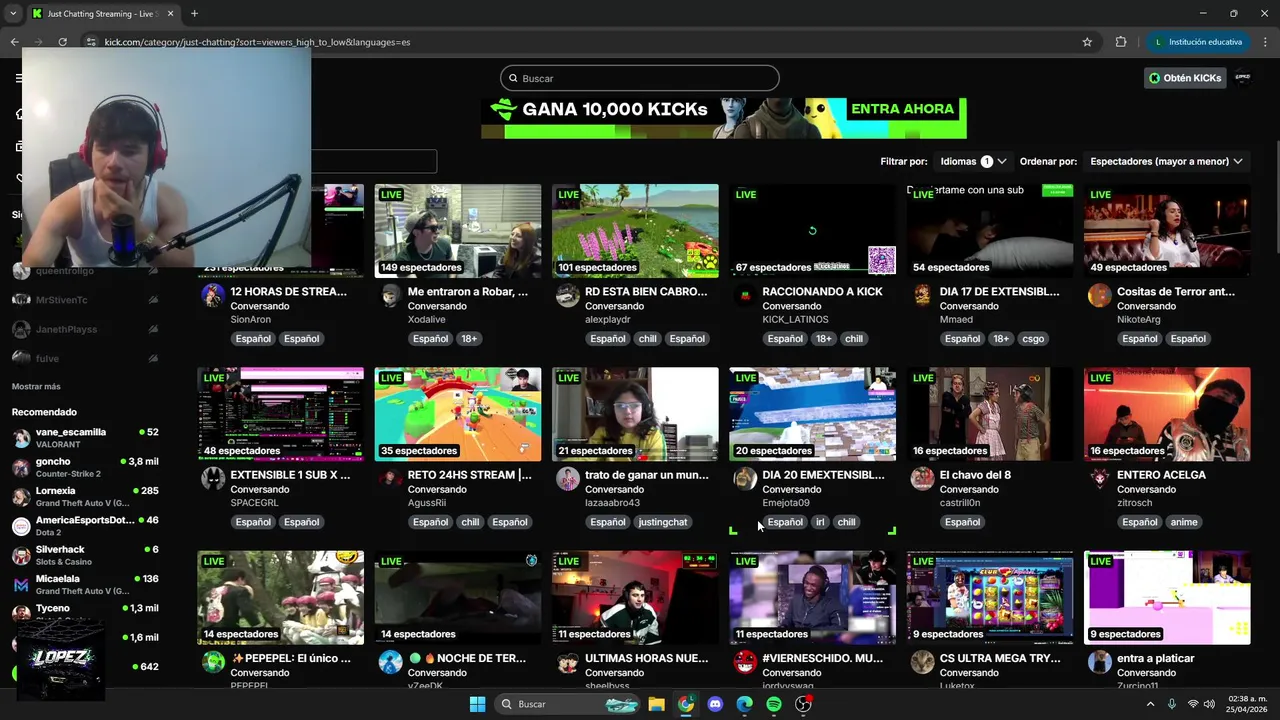Image resolution: width=1280 pixels, height=720 pixels.
Task: Click the Obtén KICKs button
Action: [1185, 78]
